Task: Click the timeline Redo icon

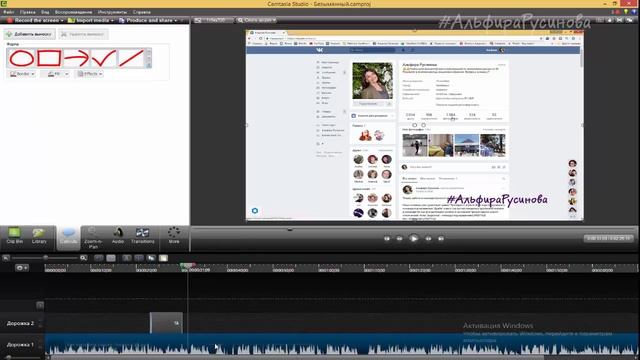Action: (x=111, y=258)
